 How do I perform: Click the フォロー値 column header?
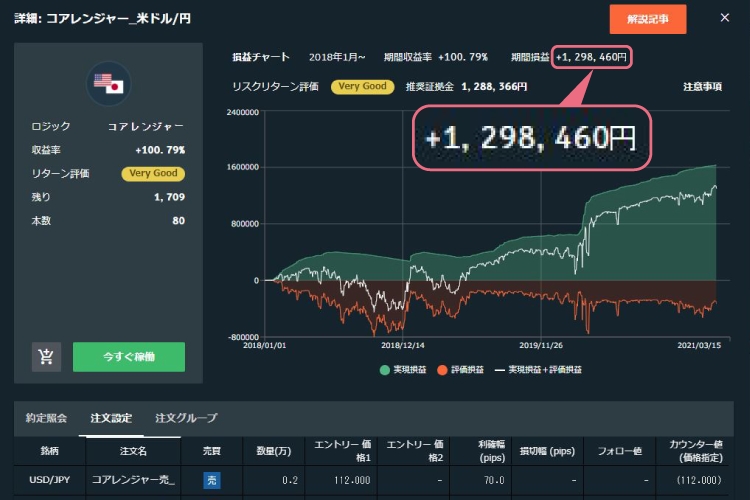(620, 451)
